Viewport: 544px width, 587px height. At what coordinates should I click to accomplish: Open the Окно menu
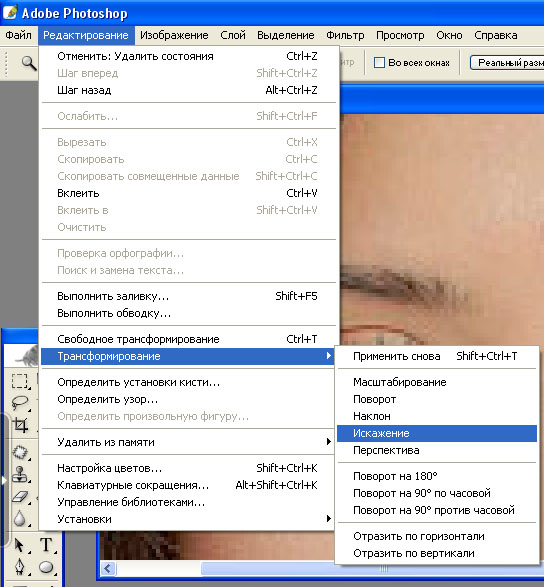(449, 35)
